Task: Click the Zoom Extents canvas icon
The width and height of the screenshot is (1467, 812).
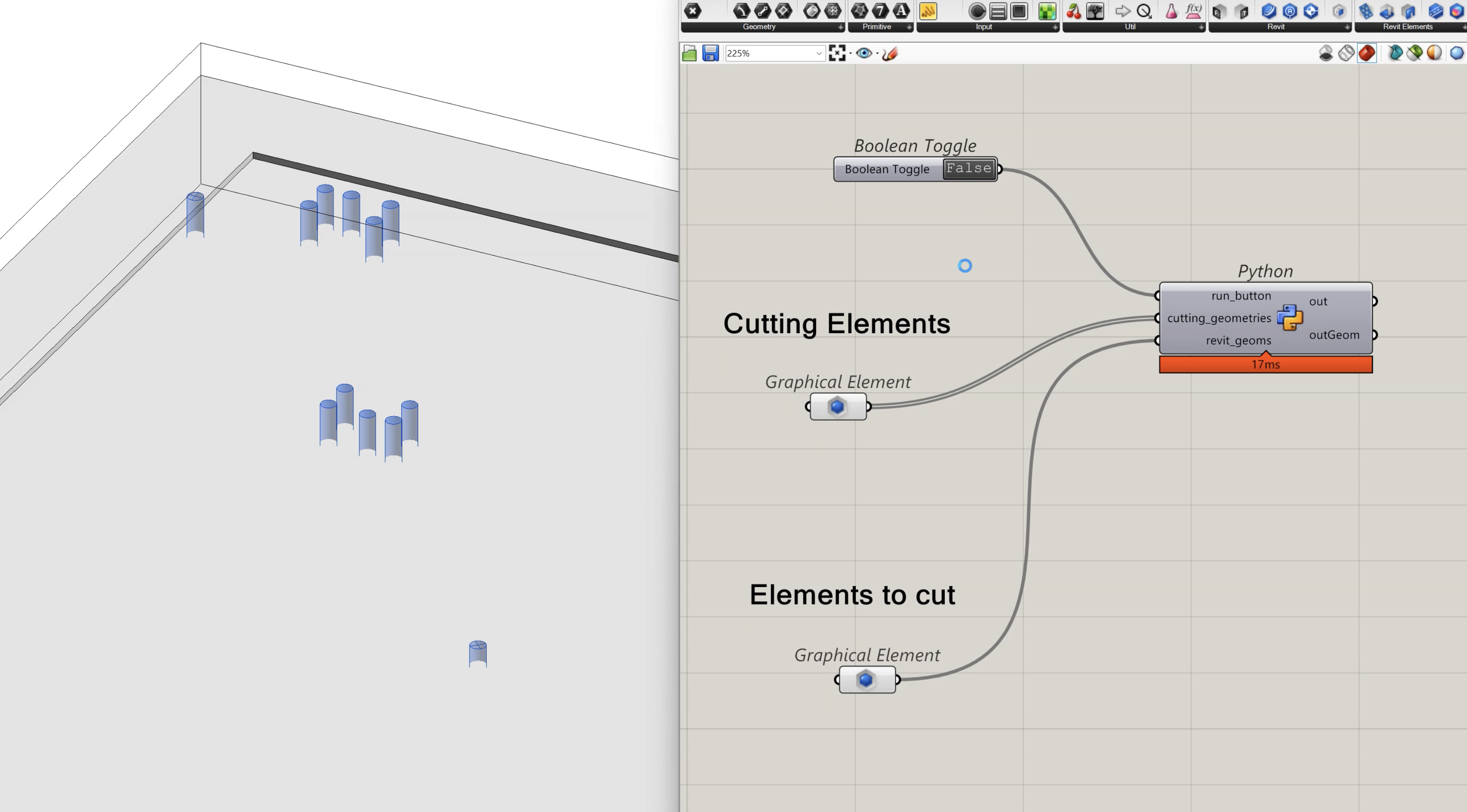Action: click(x=837, y=53)
